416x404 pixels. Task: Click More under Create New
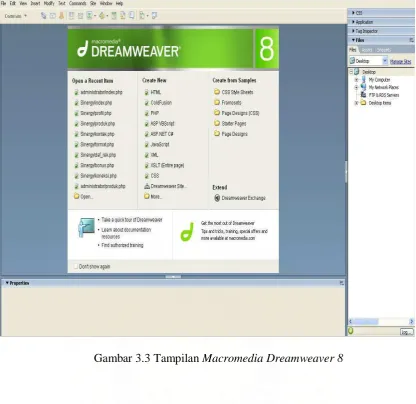(x=153, y=196)
